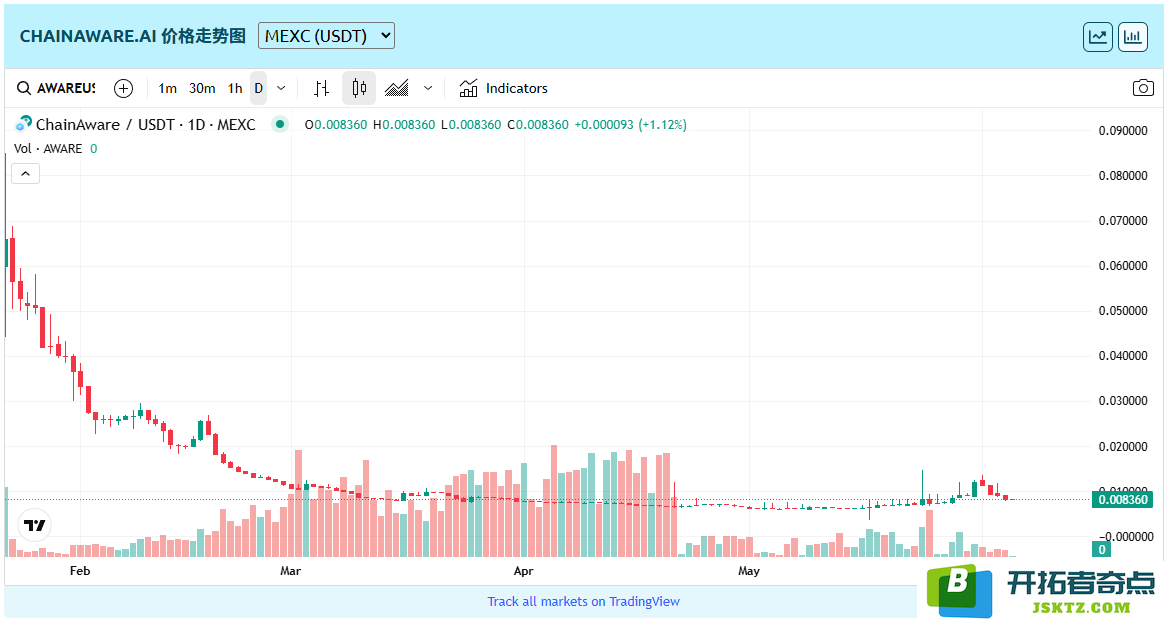Click the May date axis label

point(749,571)
